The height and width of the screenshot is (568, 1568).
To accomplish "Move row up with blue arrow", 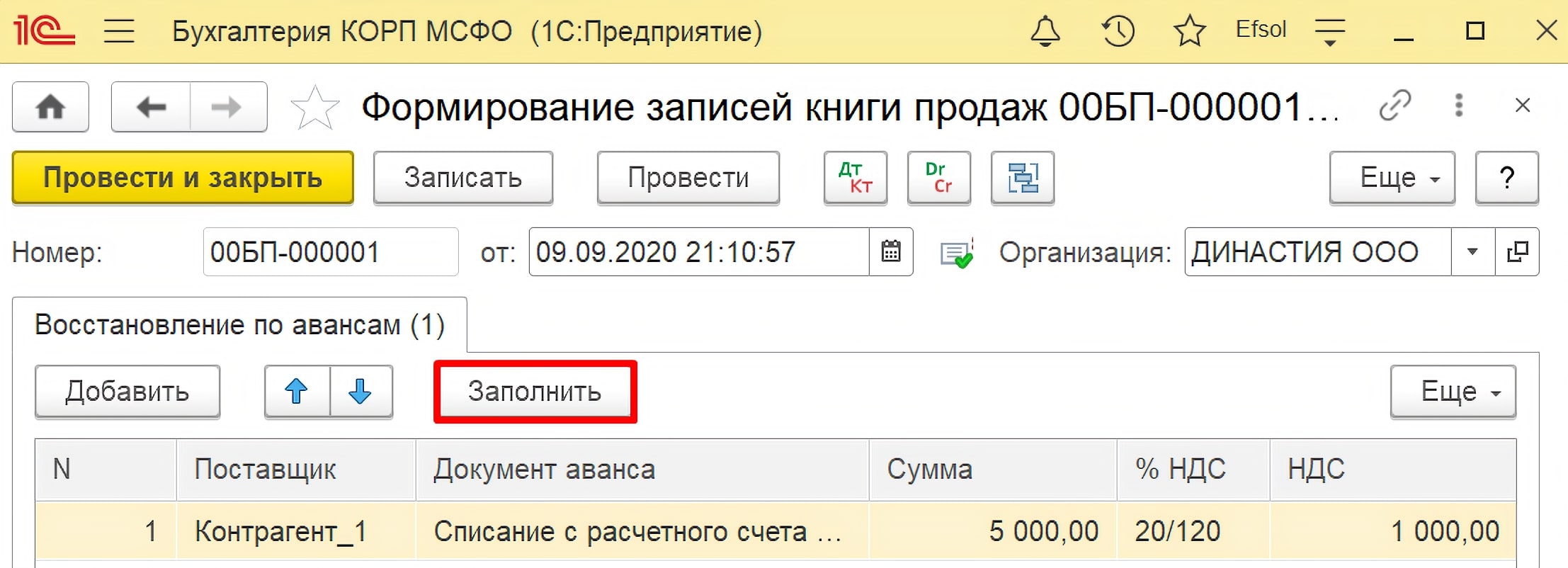I will pos(297,392).
